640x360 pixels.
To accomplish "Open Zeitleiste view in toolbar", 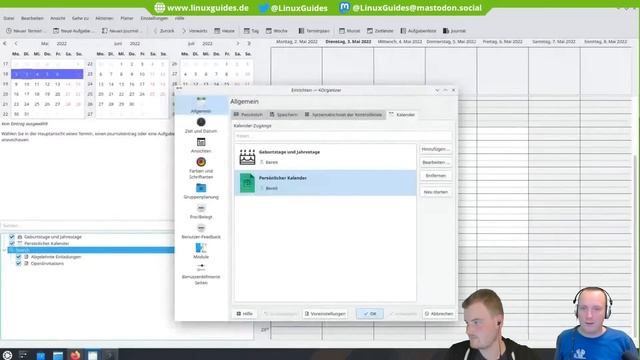I will click(x=380, y=31).
